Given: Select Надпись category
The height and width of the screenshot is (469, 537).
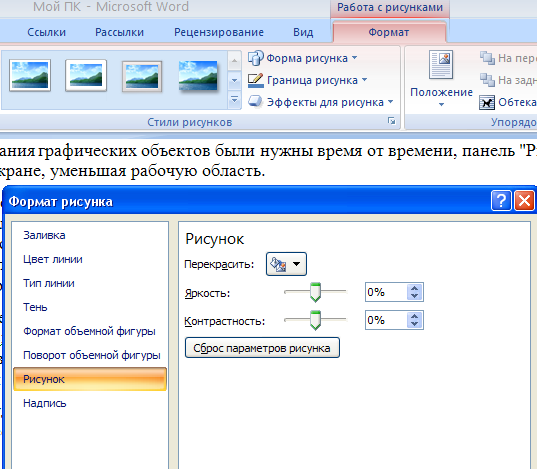Looking at the screenshot, I should click(x=45, y=403).
